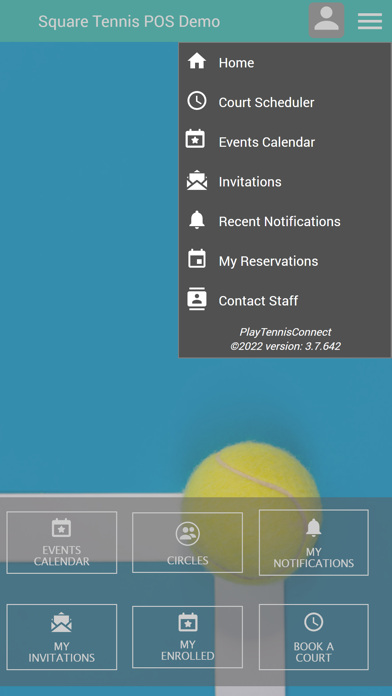
Task: Click the Recent Notifications bell icon
Action: [x=197, y=220]
